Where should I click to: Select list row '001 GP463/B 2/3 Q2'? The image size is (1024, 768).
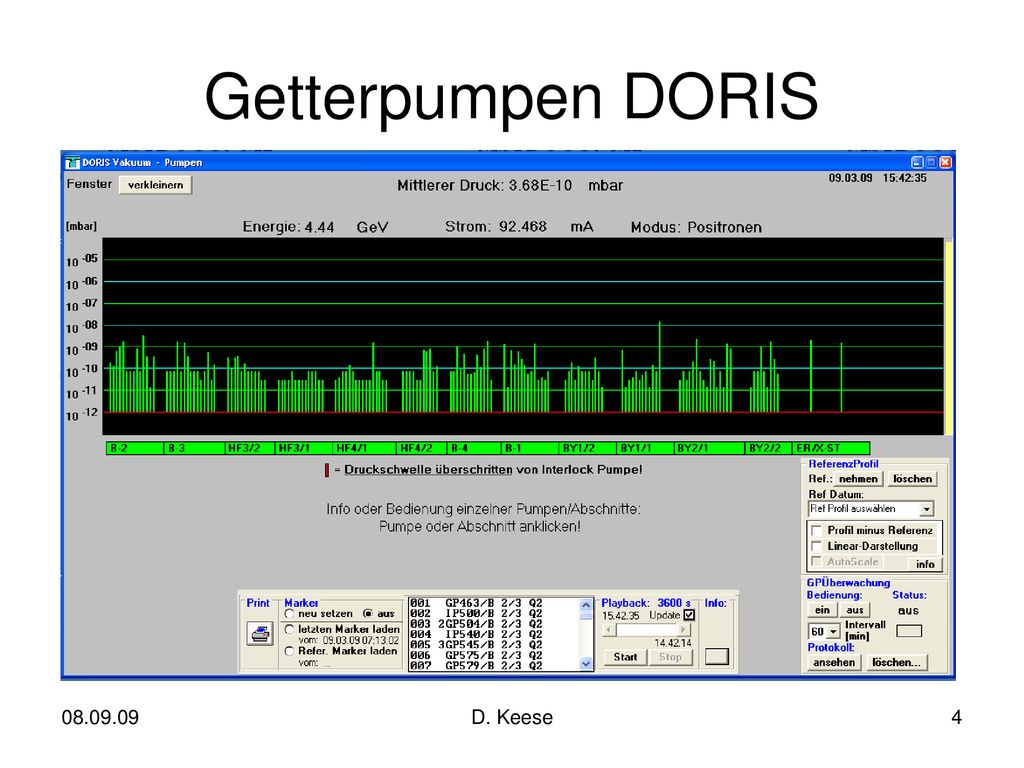point(476,603)
